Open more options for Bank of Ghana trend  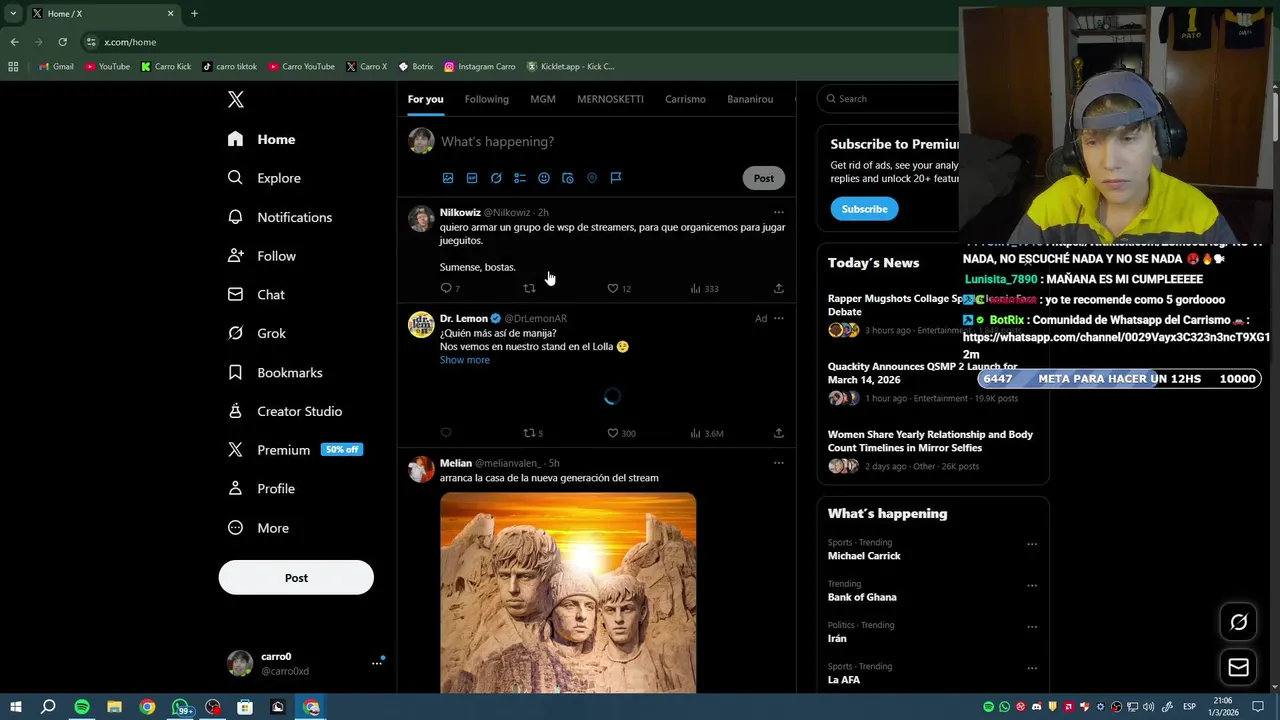[x=1032, y=586]
